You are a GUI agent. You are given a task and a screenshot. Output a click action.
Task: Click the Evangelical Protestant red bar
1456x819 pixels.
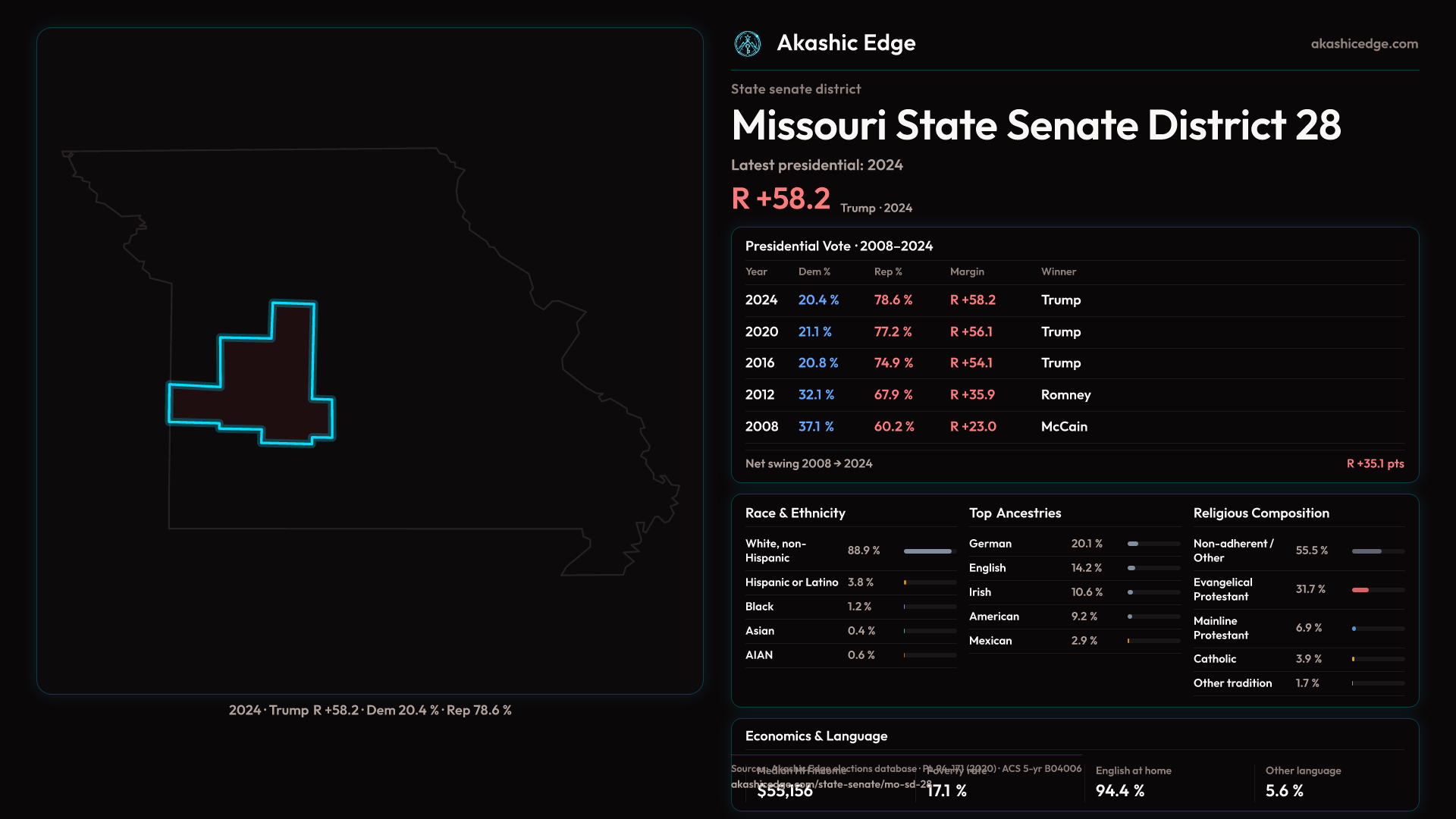point(1360,590)
